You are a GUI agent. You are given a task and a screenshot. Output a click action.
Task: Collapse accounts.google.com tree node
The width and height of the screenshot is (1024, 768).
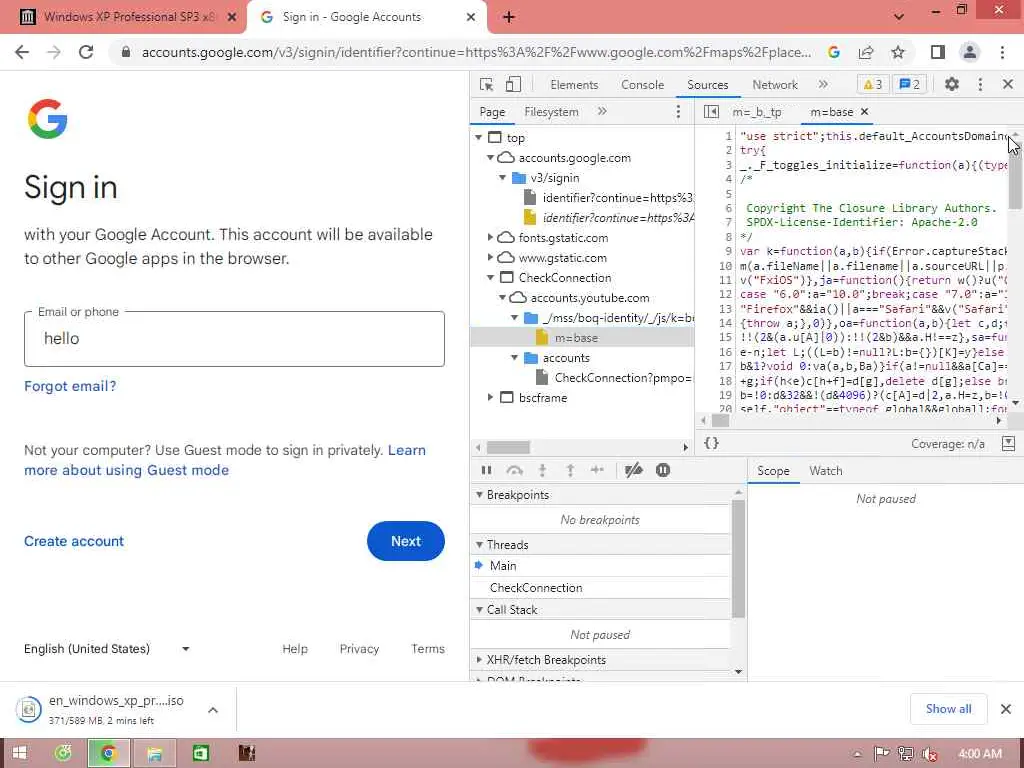pos(490,158)
